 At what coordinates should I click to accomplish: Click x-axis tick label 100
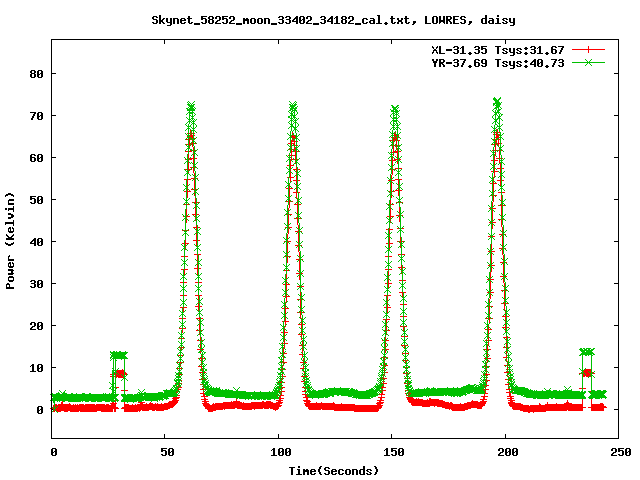click(x=281, y=452)
